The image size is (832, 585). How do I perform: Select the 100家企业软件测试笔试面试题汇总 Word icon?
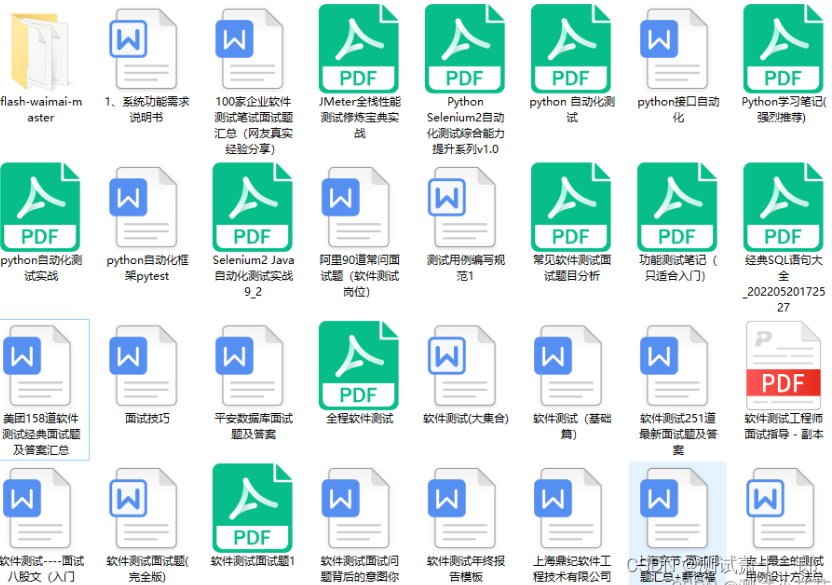click(x=249, y=49)
